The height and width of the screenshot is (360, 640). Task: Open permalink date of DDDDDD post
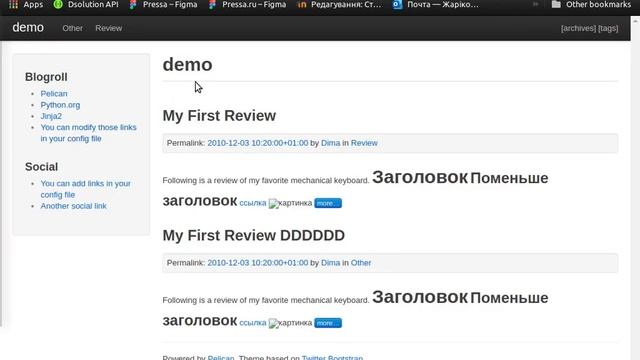click(258, 263)
